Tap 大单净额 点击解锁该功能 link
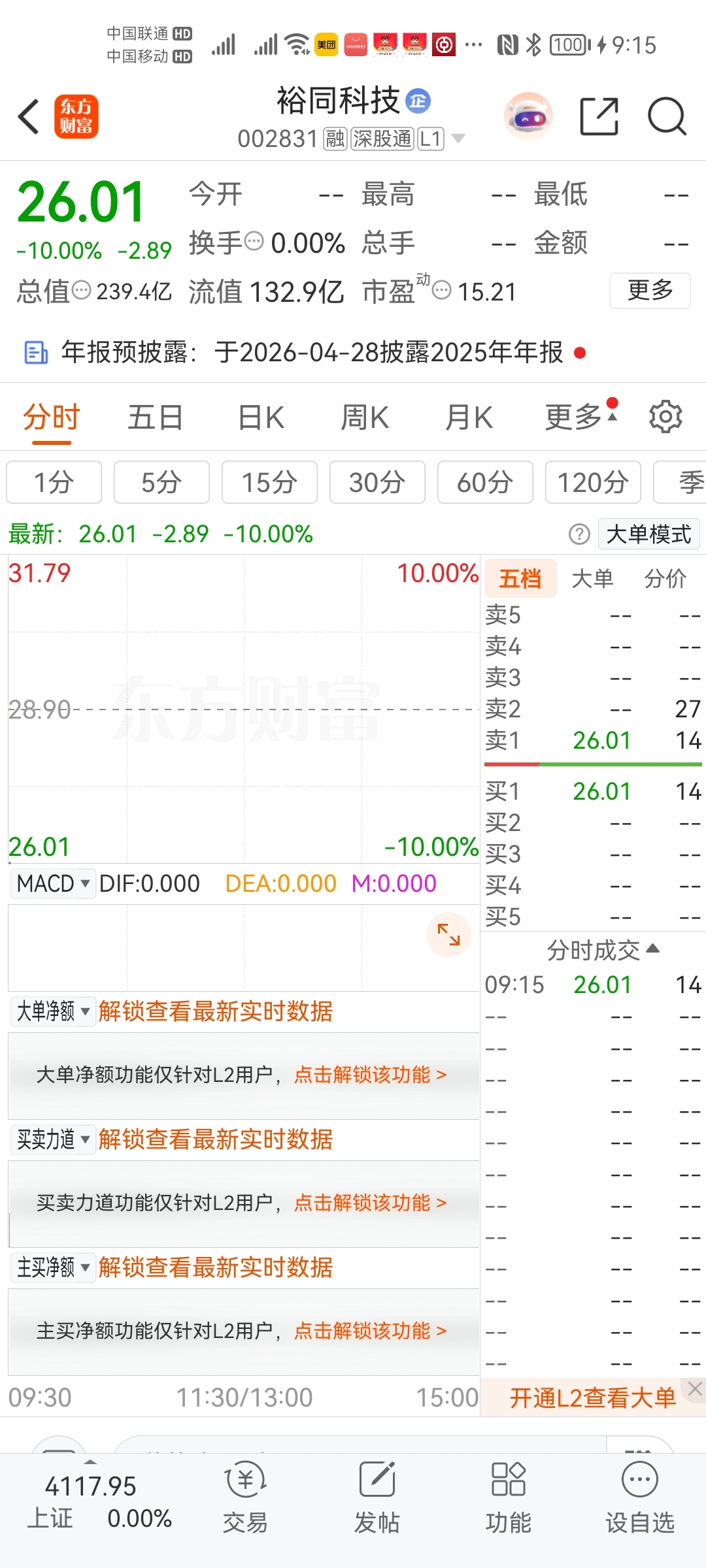This screenshot has height=1568, width=706. 370,1075
